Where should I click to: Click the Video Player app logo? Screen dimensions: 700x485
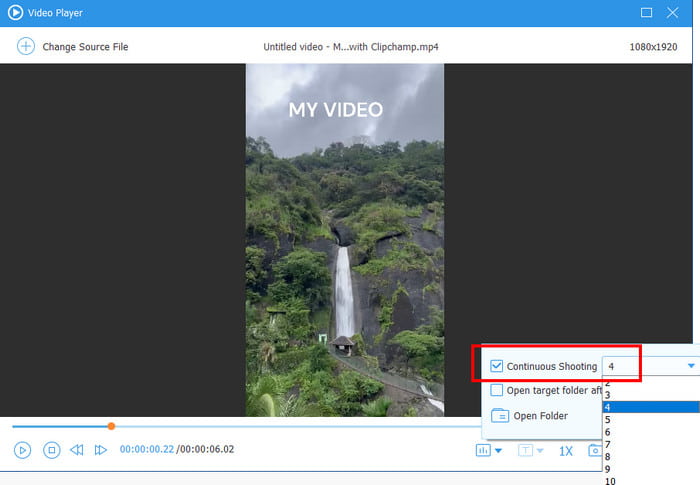coord(14,12)
